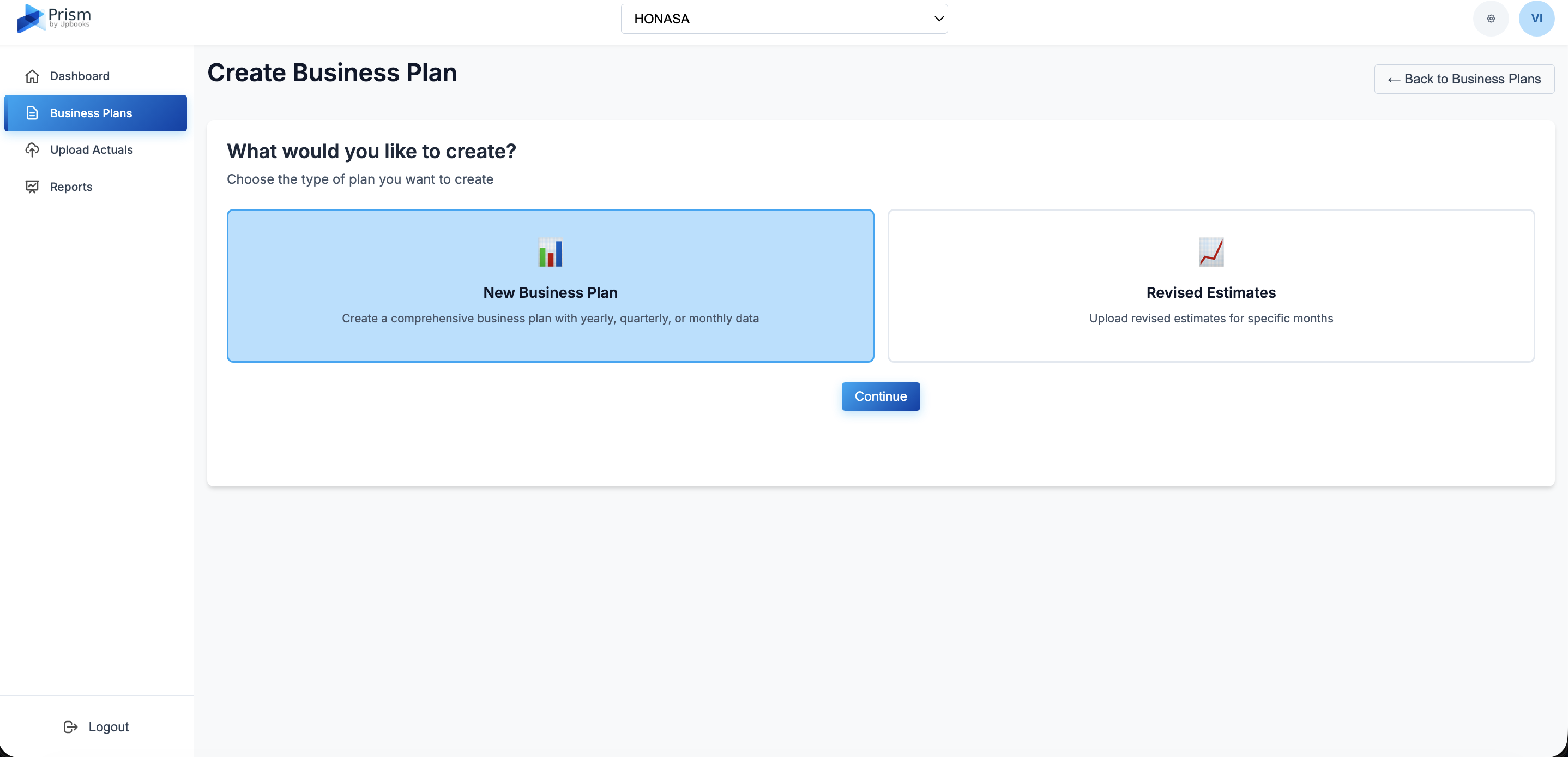Click the Business Plans document icon
1568x757 pixels.
click(32, 113)
